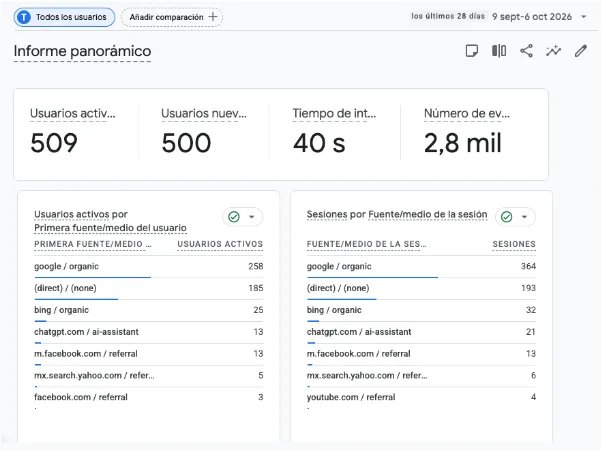Click the 2,8 mil events value
Image resolution: width=601 pixels, height=451 pixels.
(463, 143)
